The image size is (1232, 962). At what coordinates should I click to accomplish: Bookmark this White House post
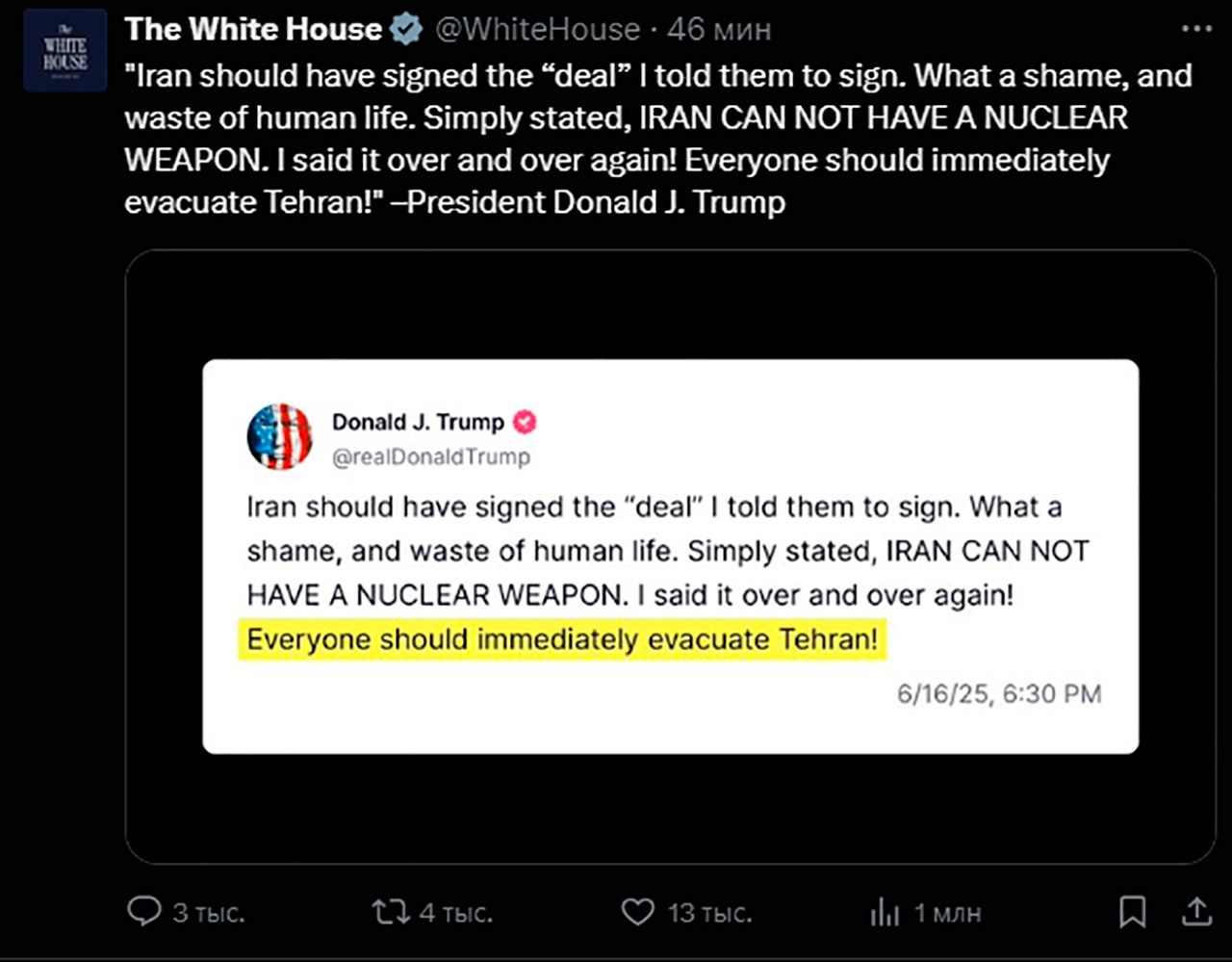[1133, 911]
